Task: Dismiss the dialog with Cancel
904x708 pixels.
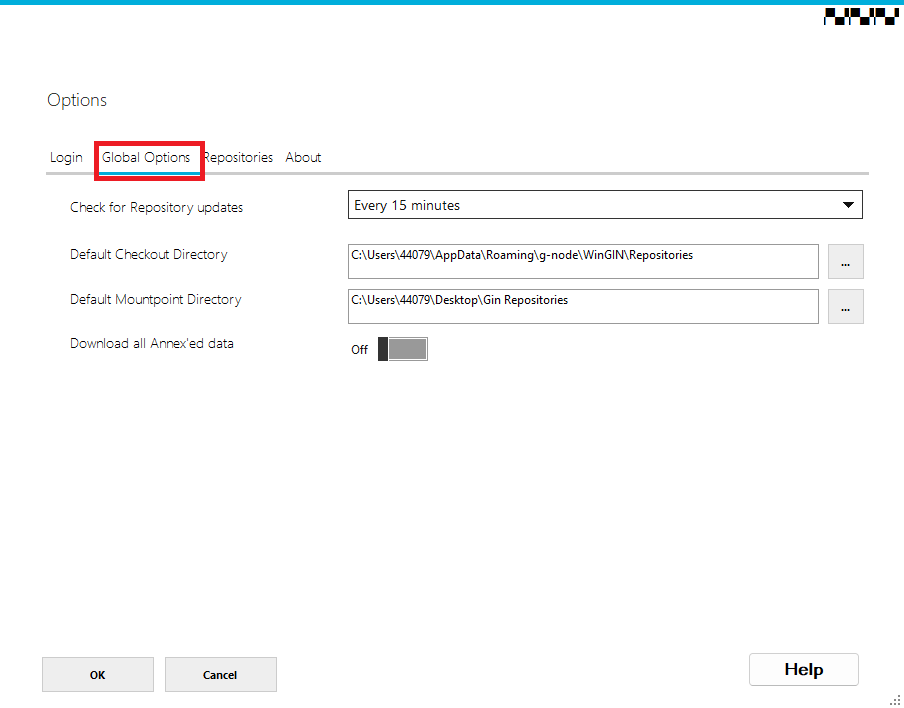Action: (x=221, y=675)
